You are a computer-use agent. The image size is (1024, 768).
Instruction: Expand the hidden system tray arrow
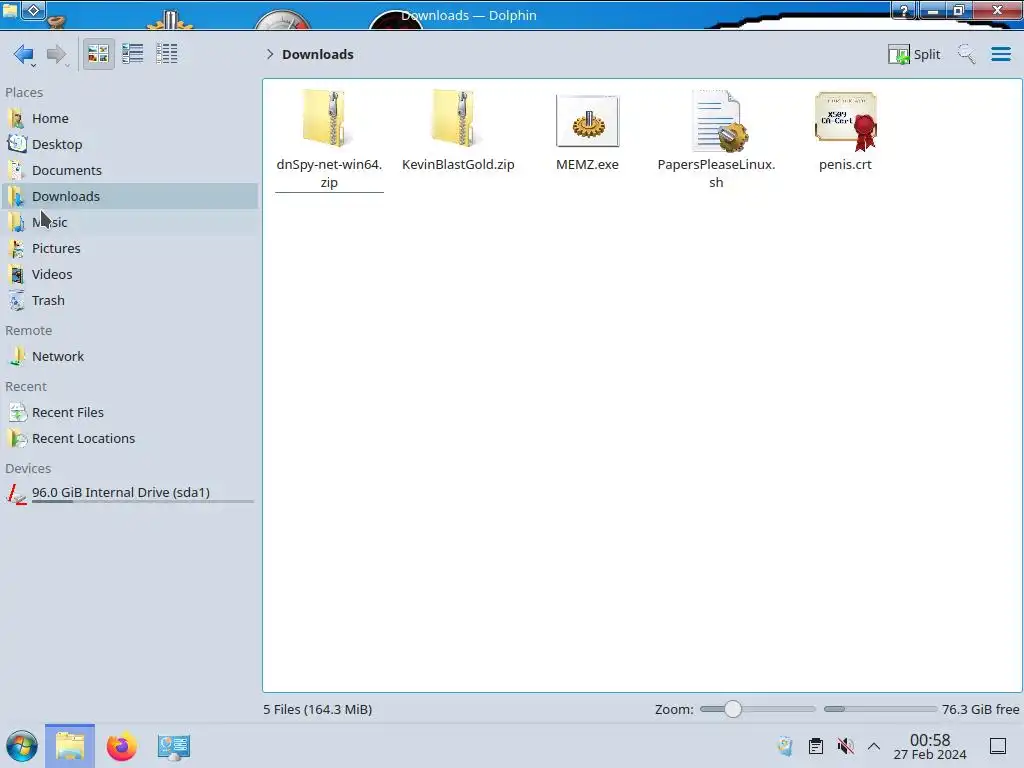[874, 746]
